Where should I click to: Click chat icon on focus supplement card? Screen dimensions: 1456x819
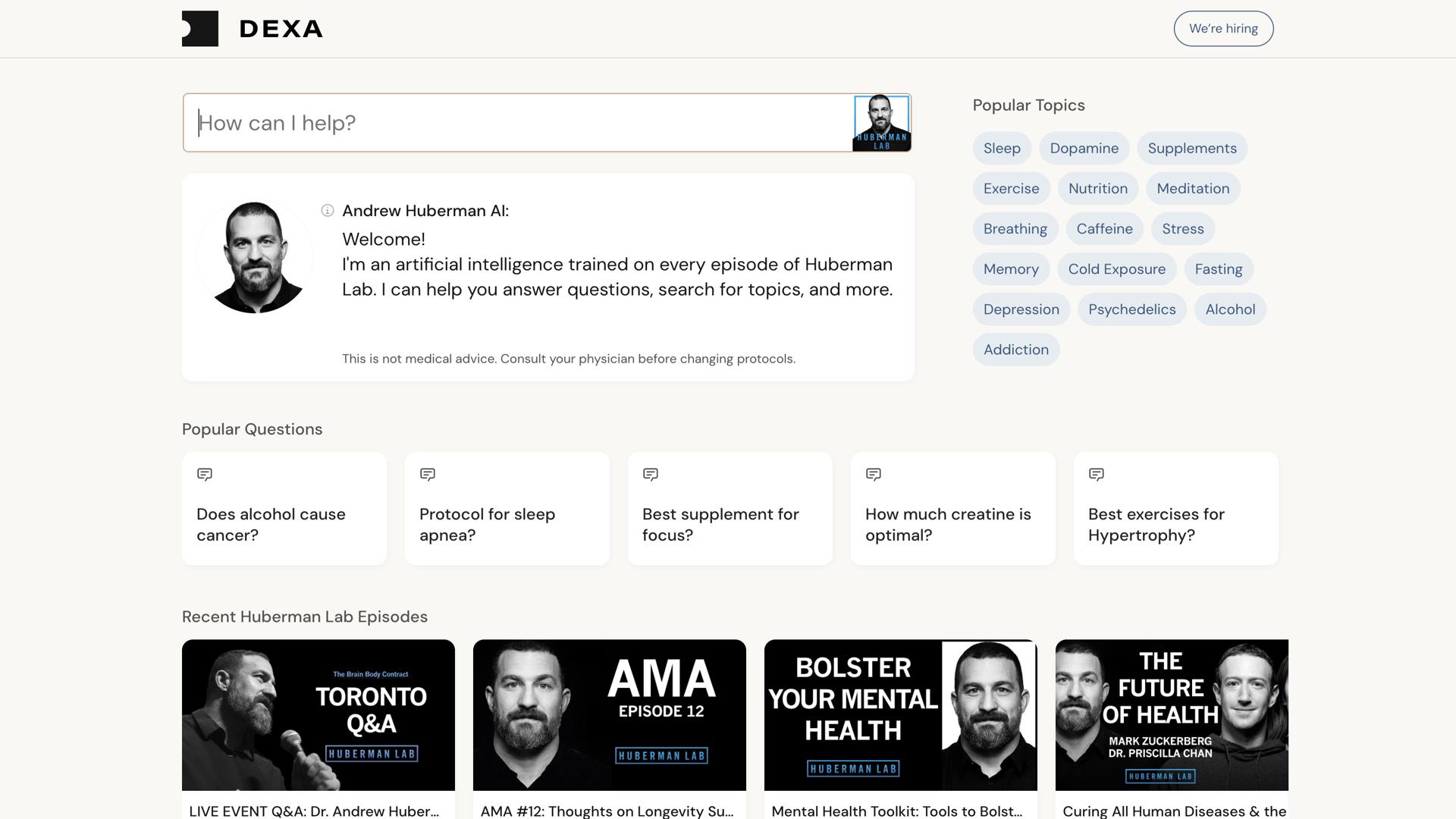point(651,475)
